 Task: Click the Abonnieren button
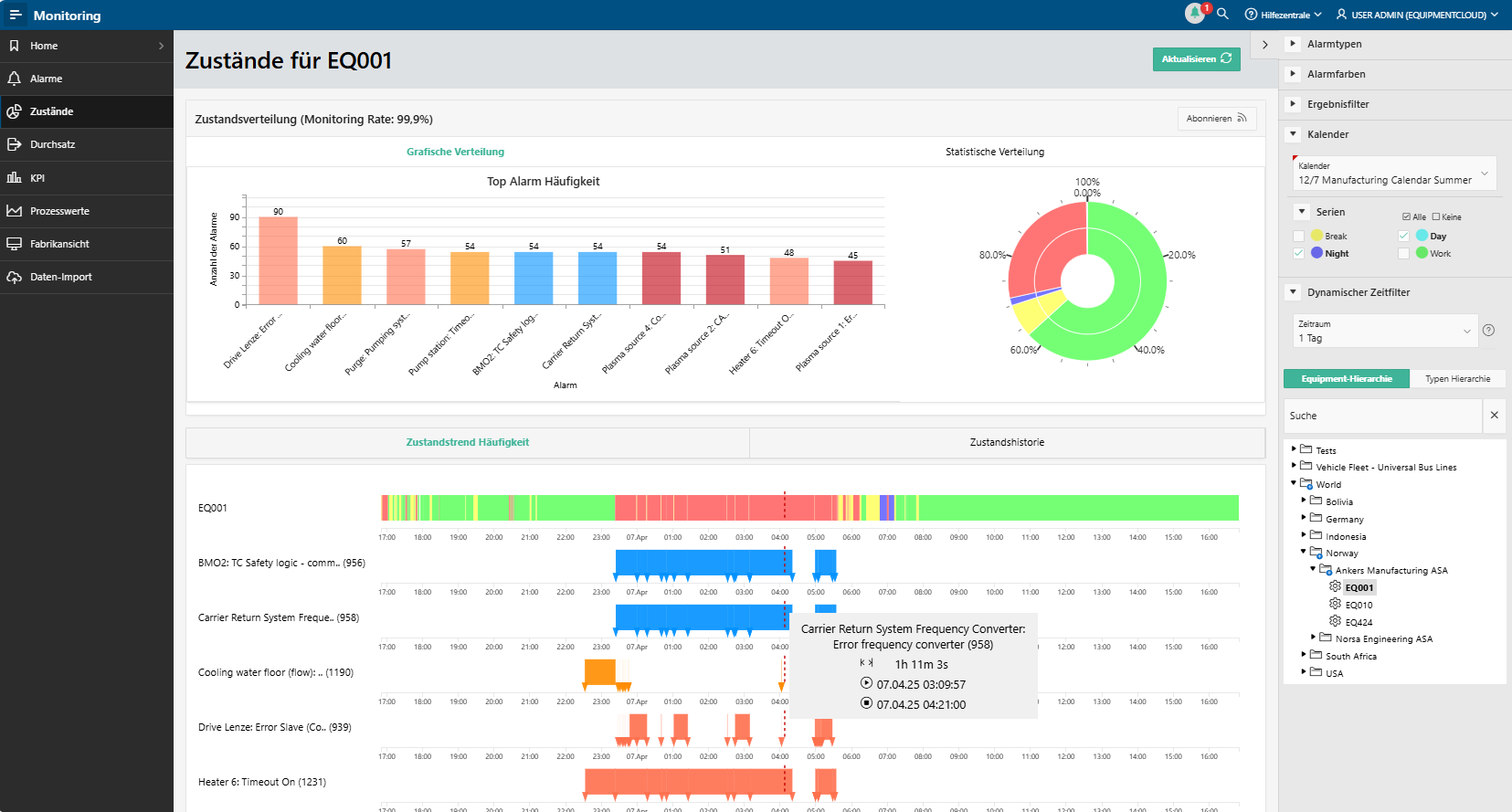click(x=1215, y=119)
